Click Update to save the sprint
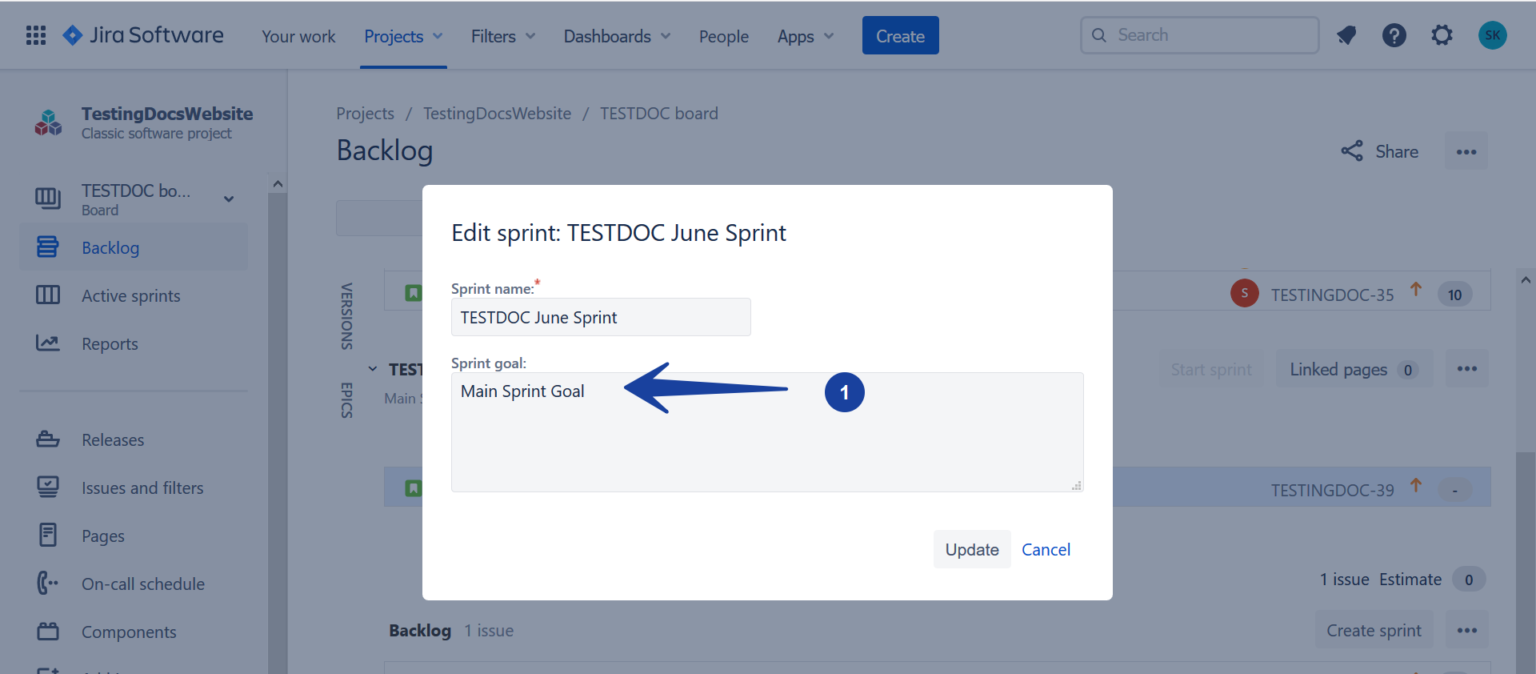 pyautogui.click(x=971, y=549)
